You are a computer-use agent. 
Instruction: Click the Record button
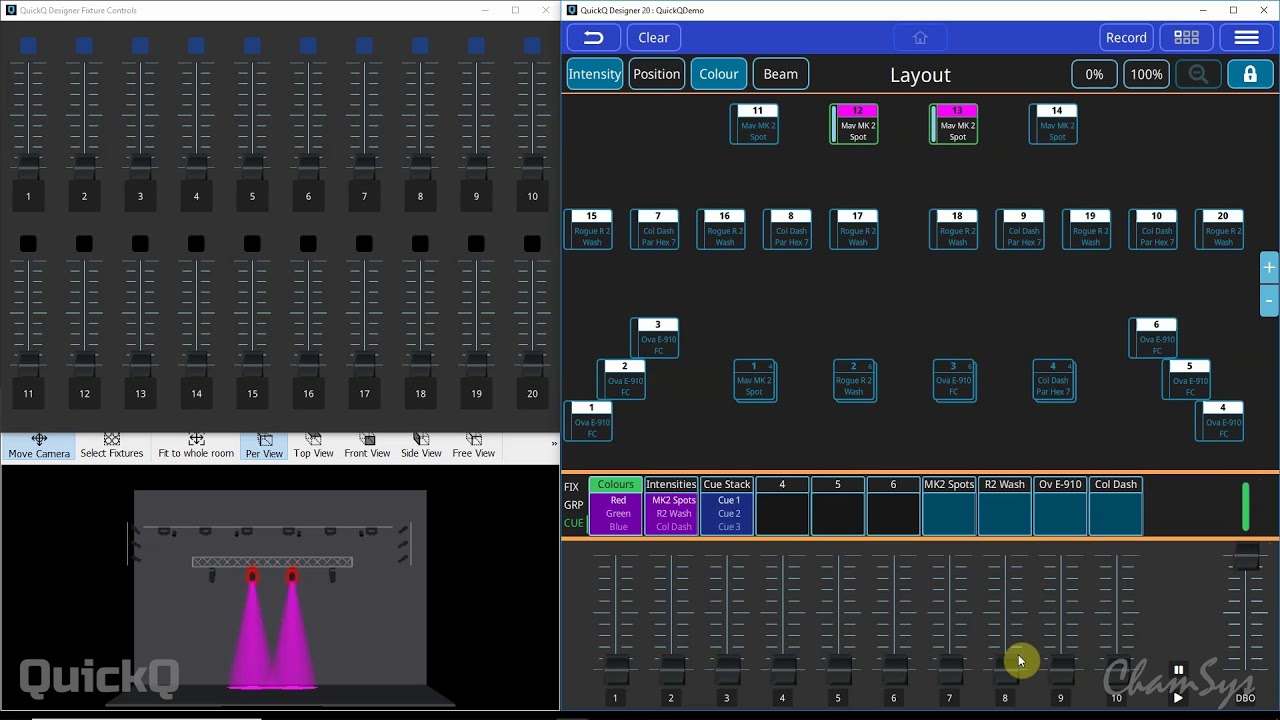coord(1126,38)
